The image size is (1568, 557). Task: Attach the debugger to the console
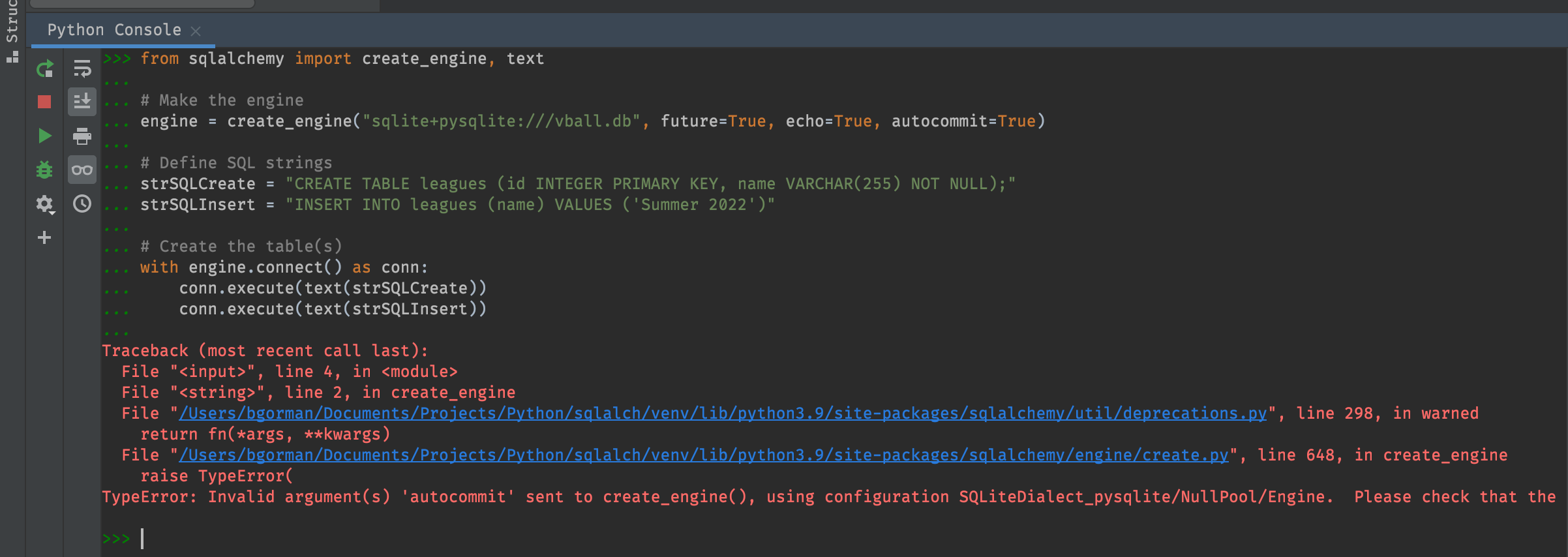[44, 170]
